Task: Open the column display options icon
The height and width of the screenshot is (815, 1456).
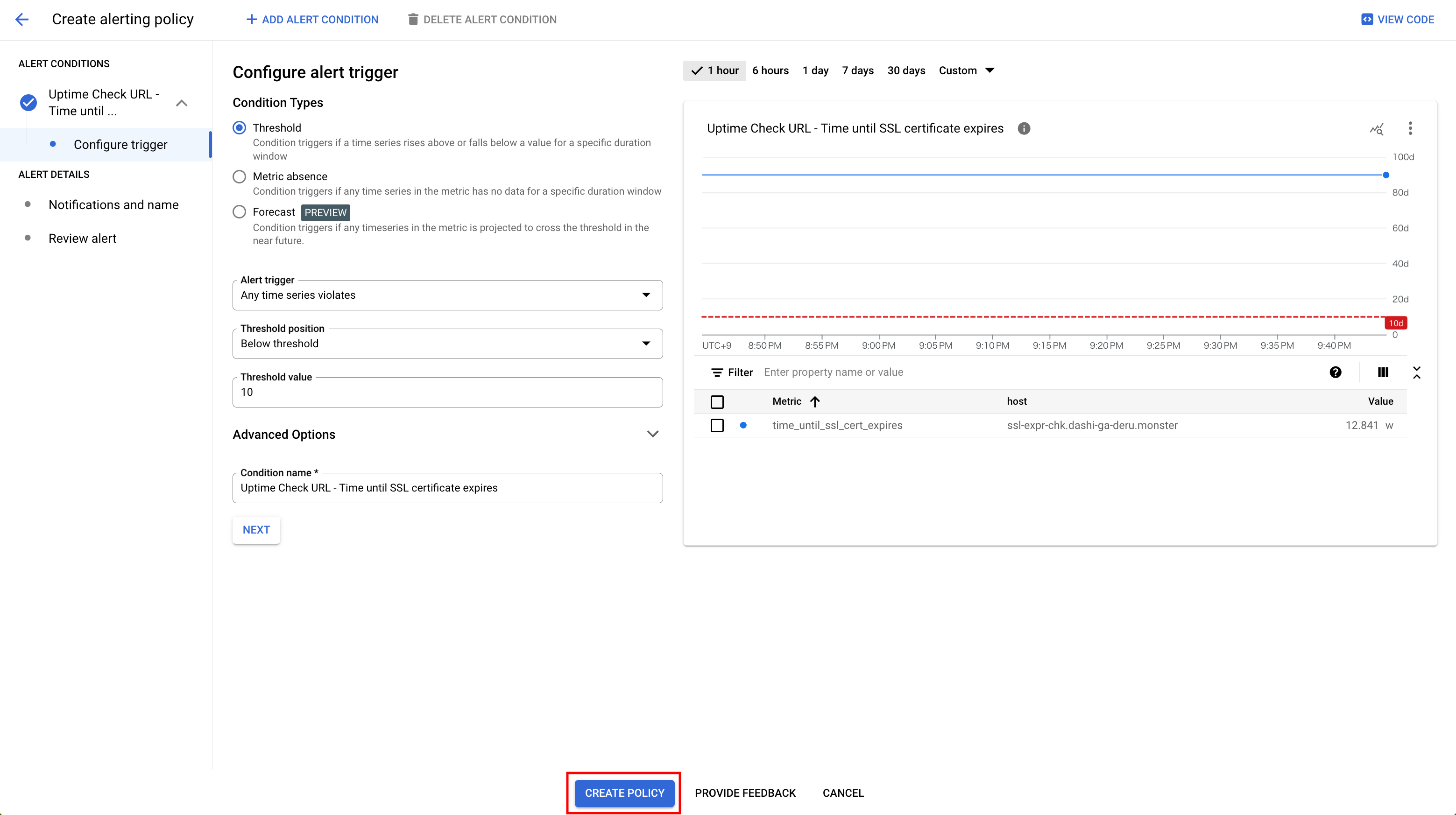Action: (1383, 372)
